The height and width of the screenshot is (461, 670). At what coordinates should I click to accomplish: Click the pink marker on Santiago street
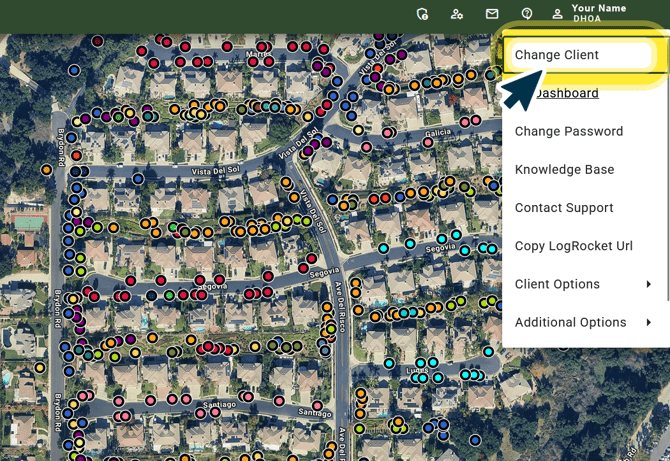click(215, 412)
